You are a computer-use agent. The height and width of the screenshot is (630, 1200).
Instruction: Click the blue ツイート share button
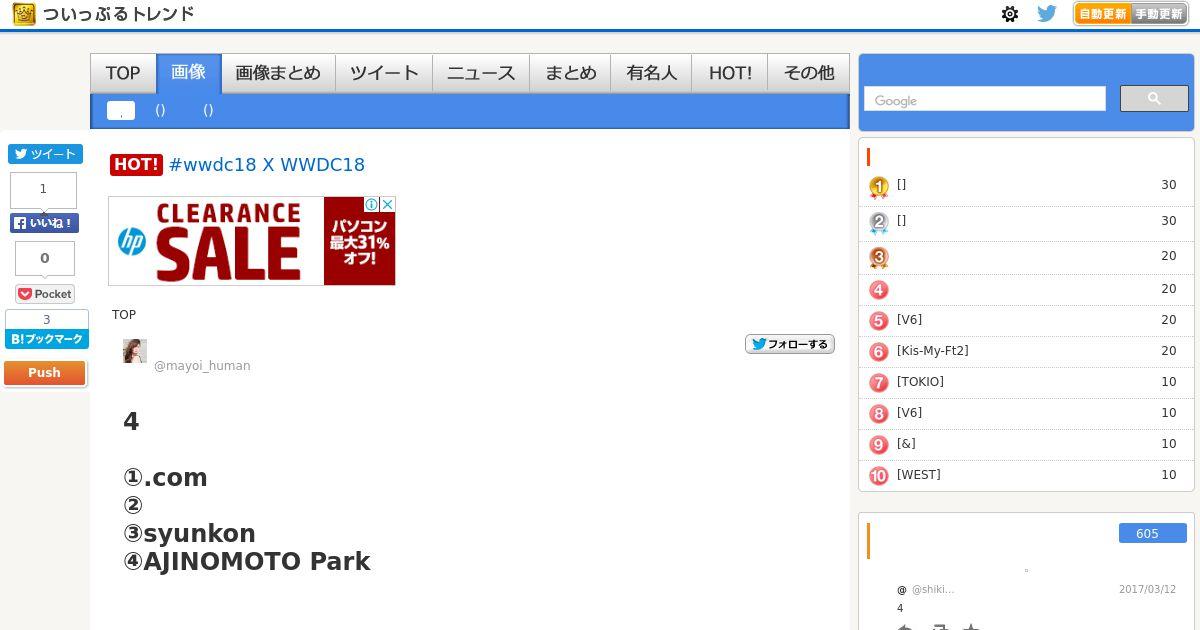45,154
